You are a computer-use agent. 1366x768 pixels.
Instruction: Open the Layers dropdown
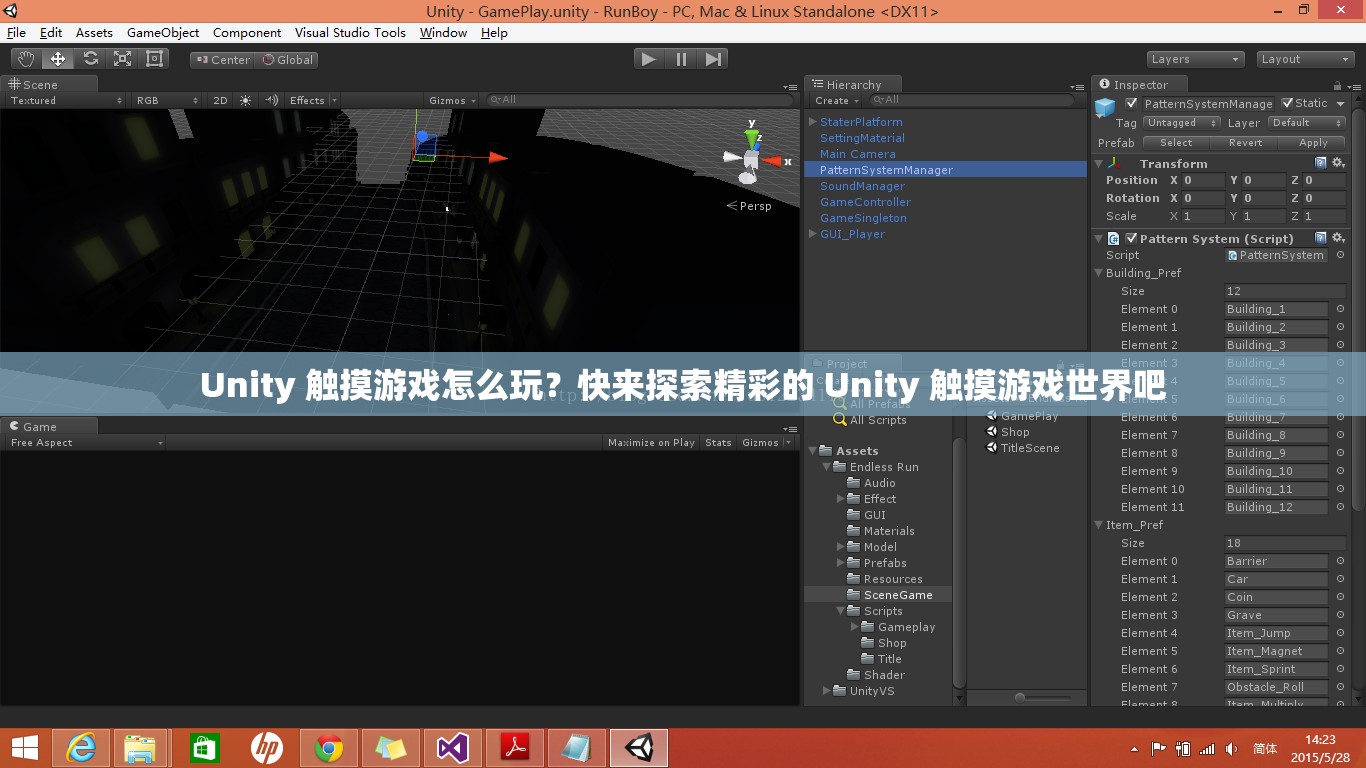pyautogui.click(x=1195, y=59)
